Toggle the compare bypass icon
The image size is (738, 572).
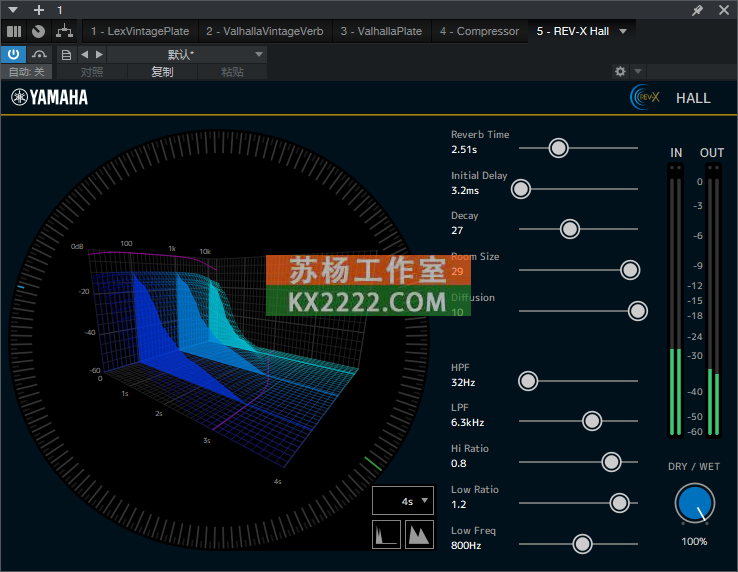[39, 55]
